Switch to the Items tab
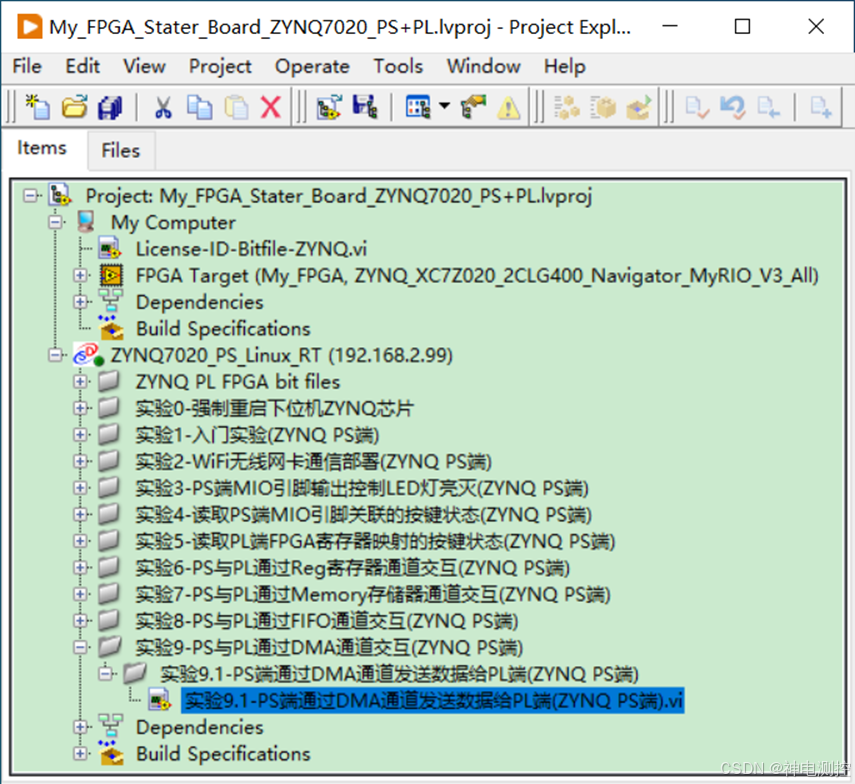This screenshot has height=784, width=855. (42, 148)
